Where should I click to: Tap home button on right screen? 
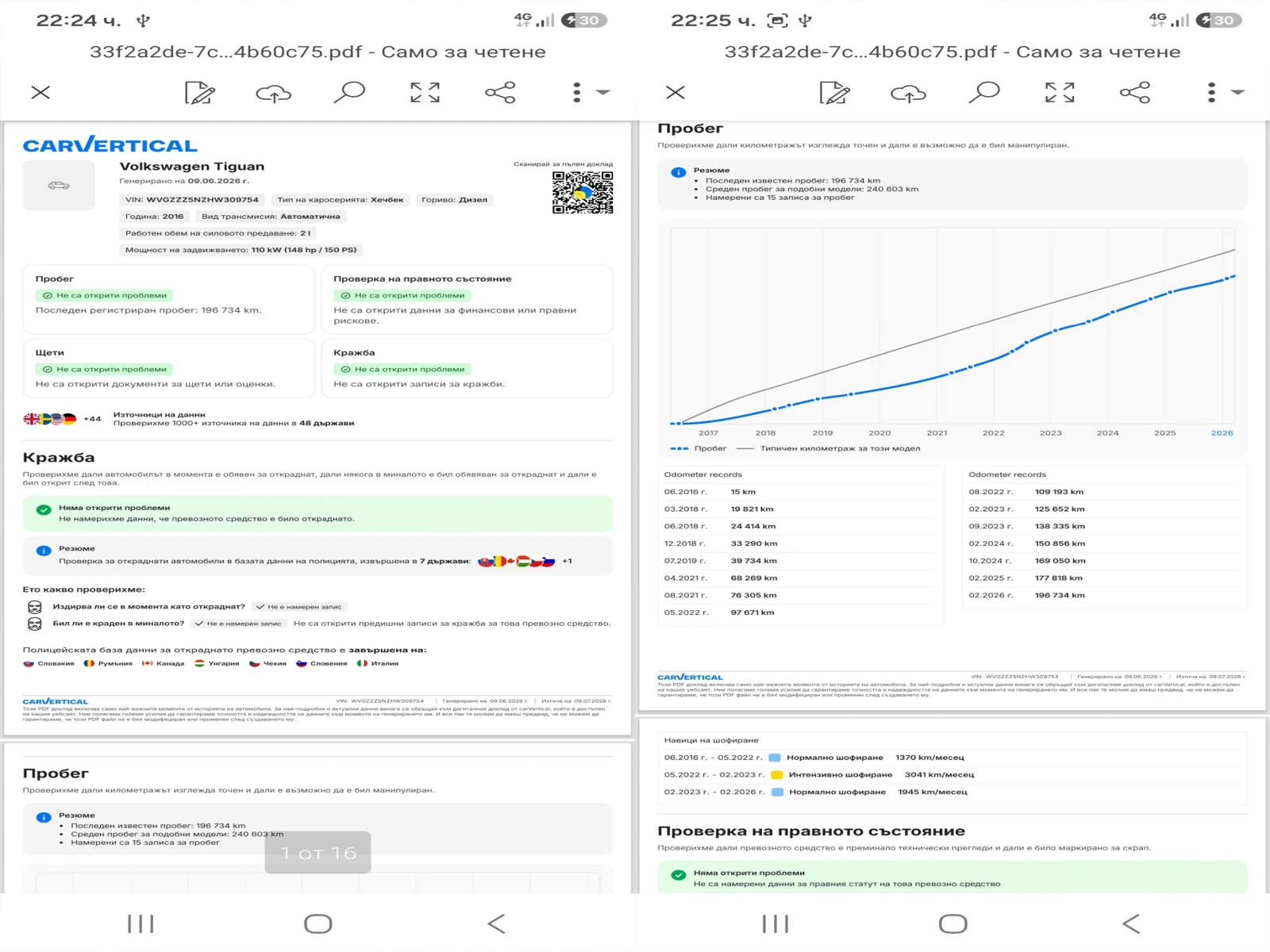[953, 923]
